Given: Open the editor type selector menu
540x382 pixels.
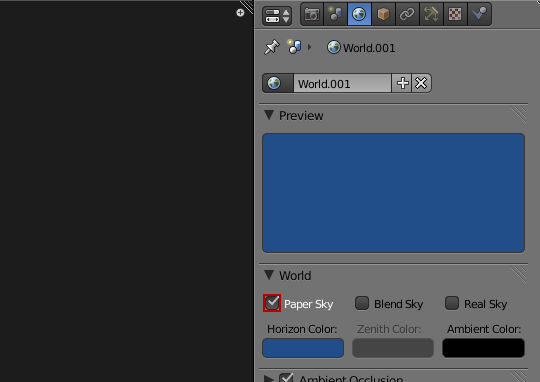Looking at the screenshot, I should (277, 16).
